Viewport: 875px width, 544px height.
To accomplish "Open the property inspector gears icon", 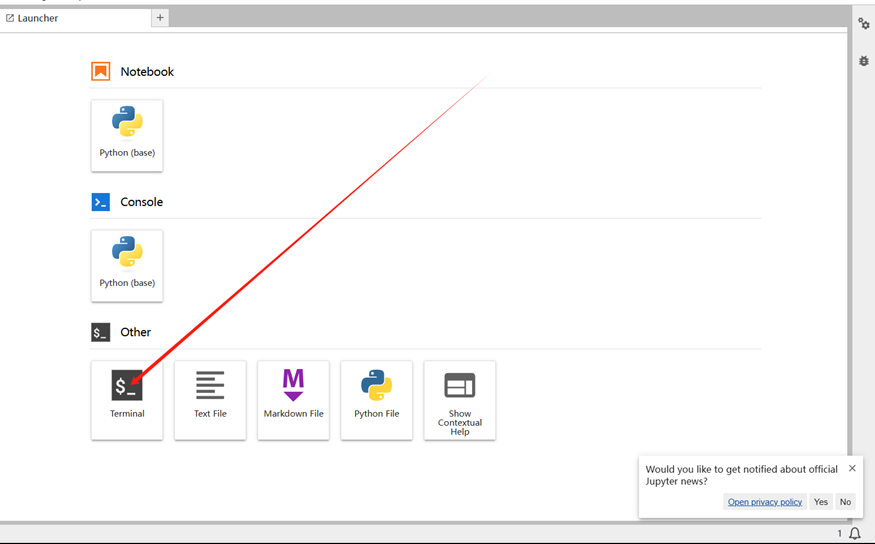I will [x=864, y=23].
